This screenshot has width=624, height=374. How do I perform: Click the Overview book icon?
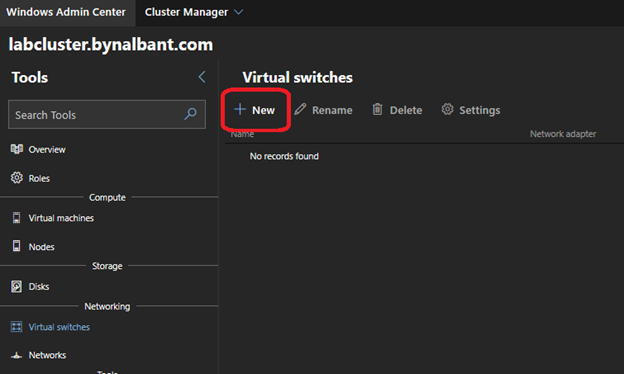(x=17, y=149)
